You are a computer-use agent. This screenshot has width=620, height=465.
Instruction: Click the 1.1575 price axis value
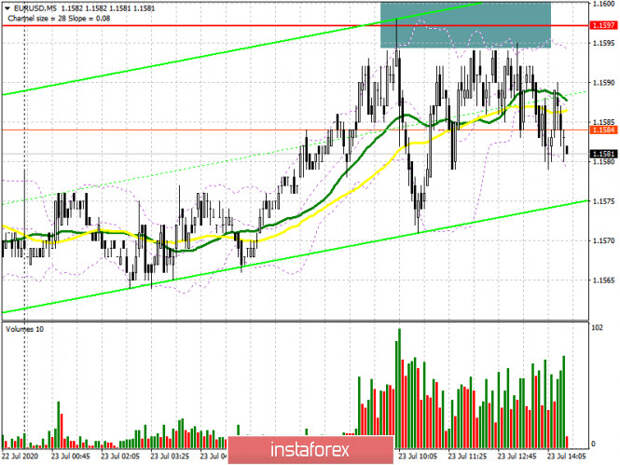pos(603,201)
